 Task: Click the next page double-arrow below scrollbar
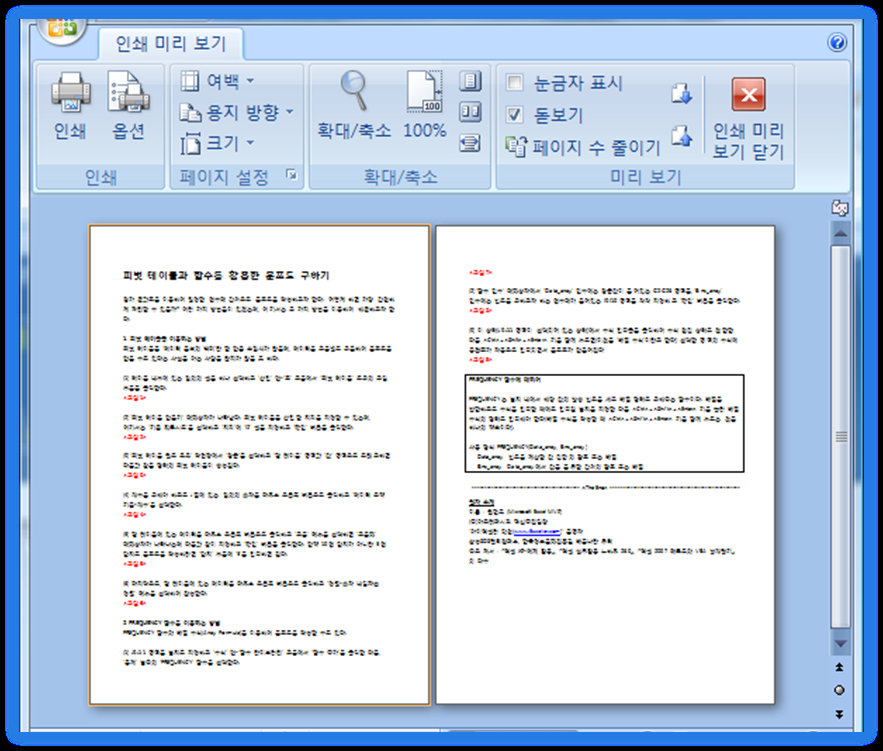pyautogui.click(x=840, y=714)
